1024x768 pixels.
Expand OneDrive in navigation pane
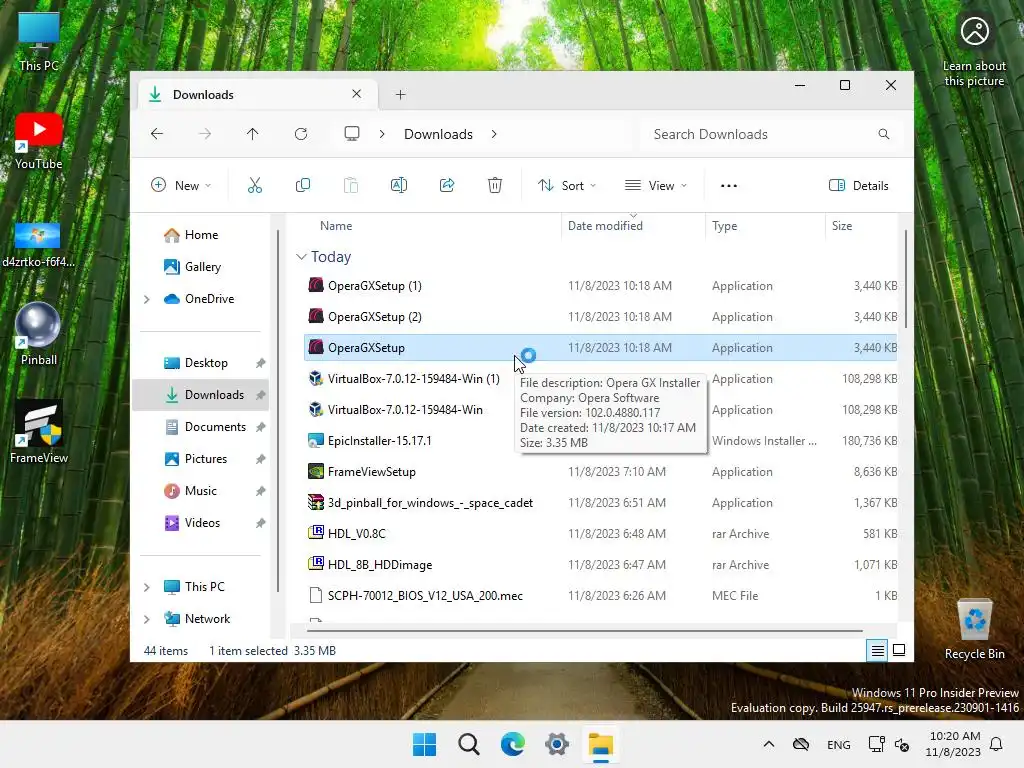(x=147, y=299)
